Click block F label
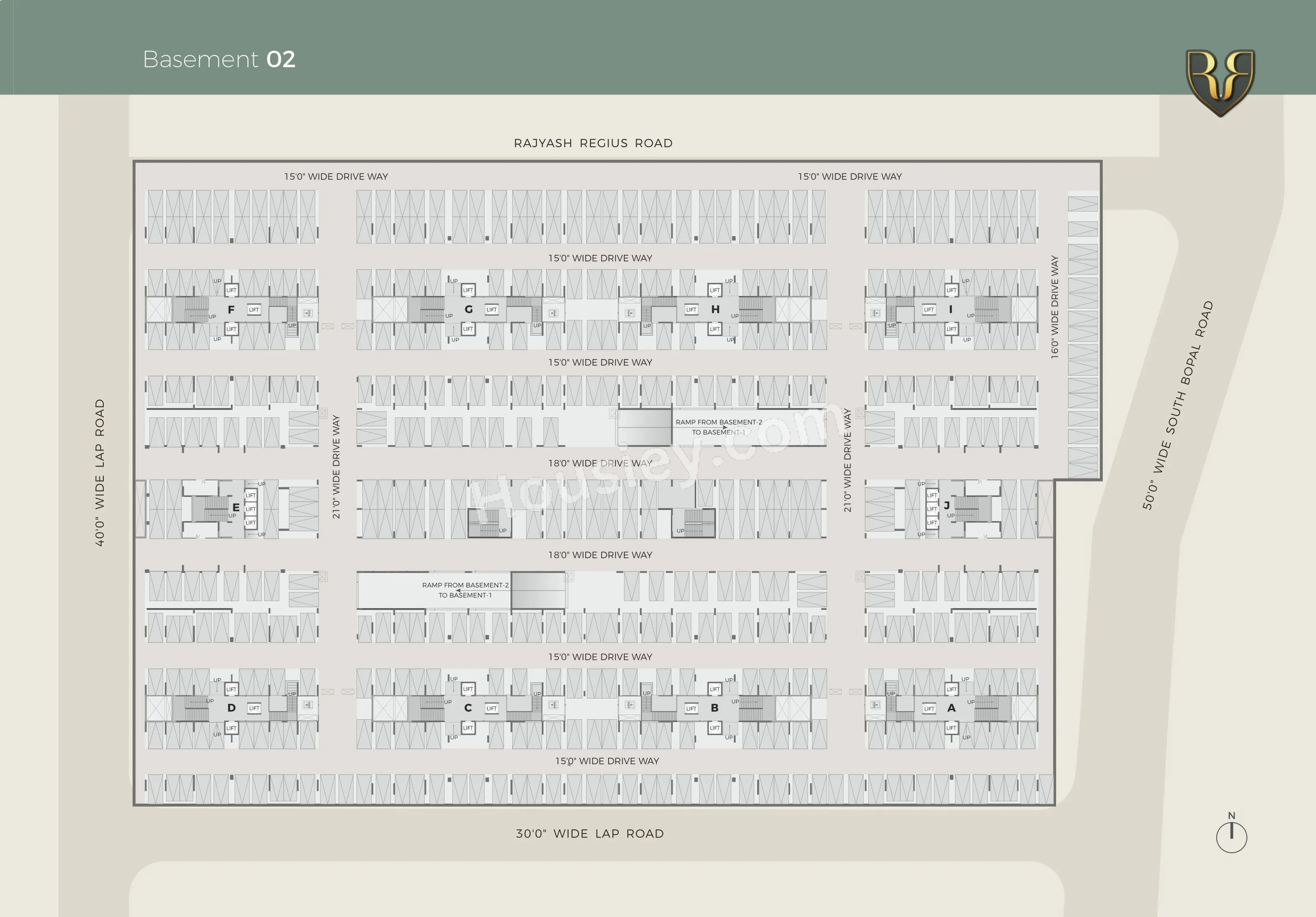The width and height of the screenshot is (1316, 917). (x=231, y=310)
